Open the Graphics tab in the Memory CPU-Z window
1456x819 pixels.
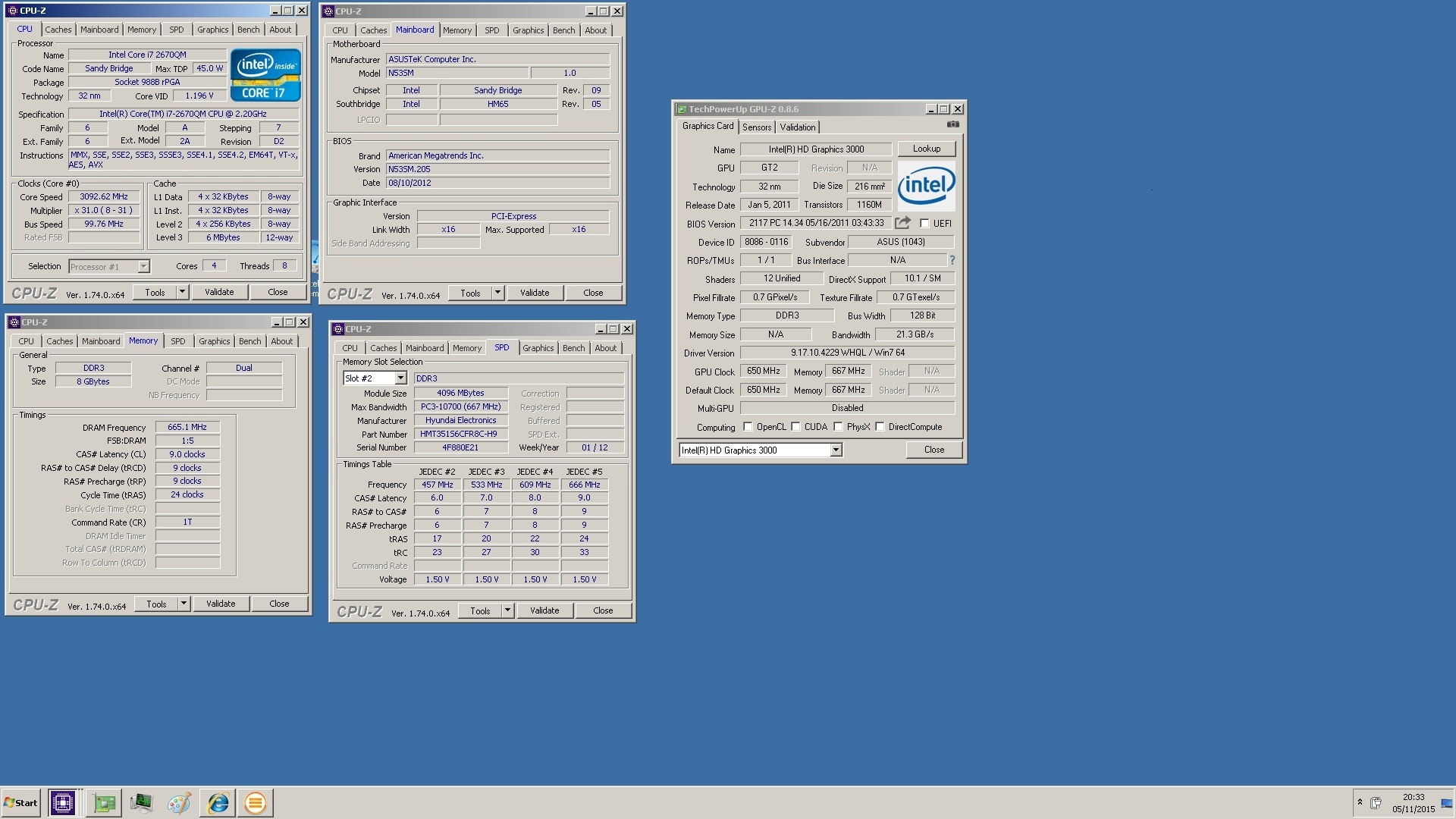pyautogui.click(x=214, y=341)
